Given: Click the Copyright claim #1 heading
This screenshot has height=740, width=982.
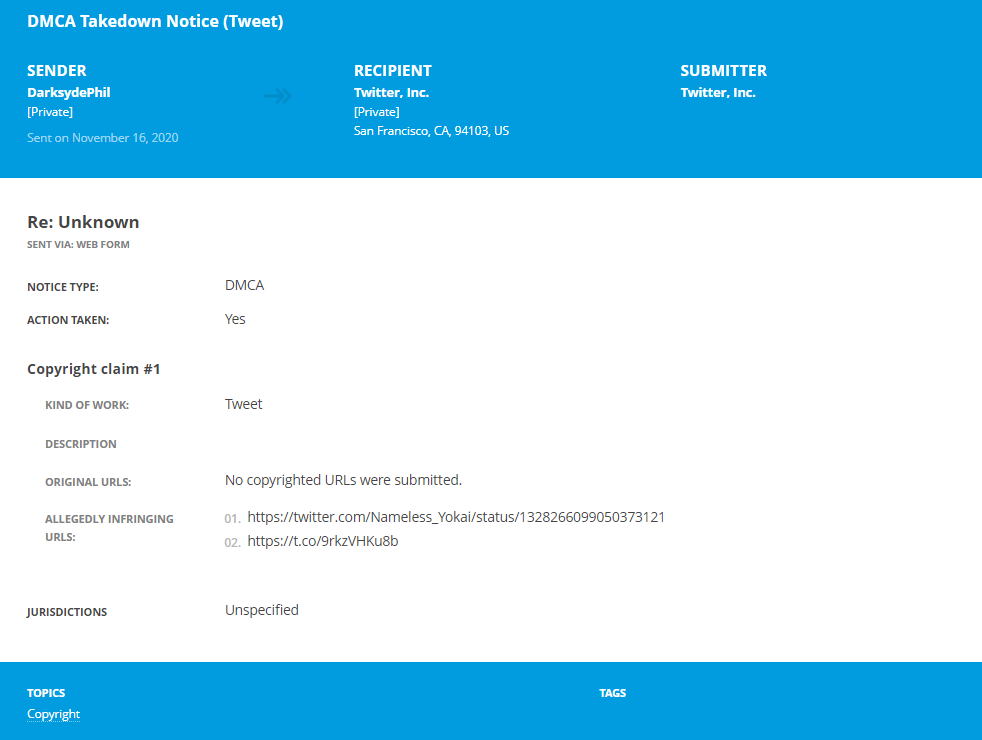Looking at the screenshot, I should coord(94,369).
